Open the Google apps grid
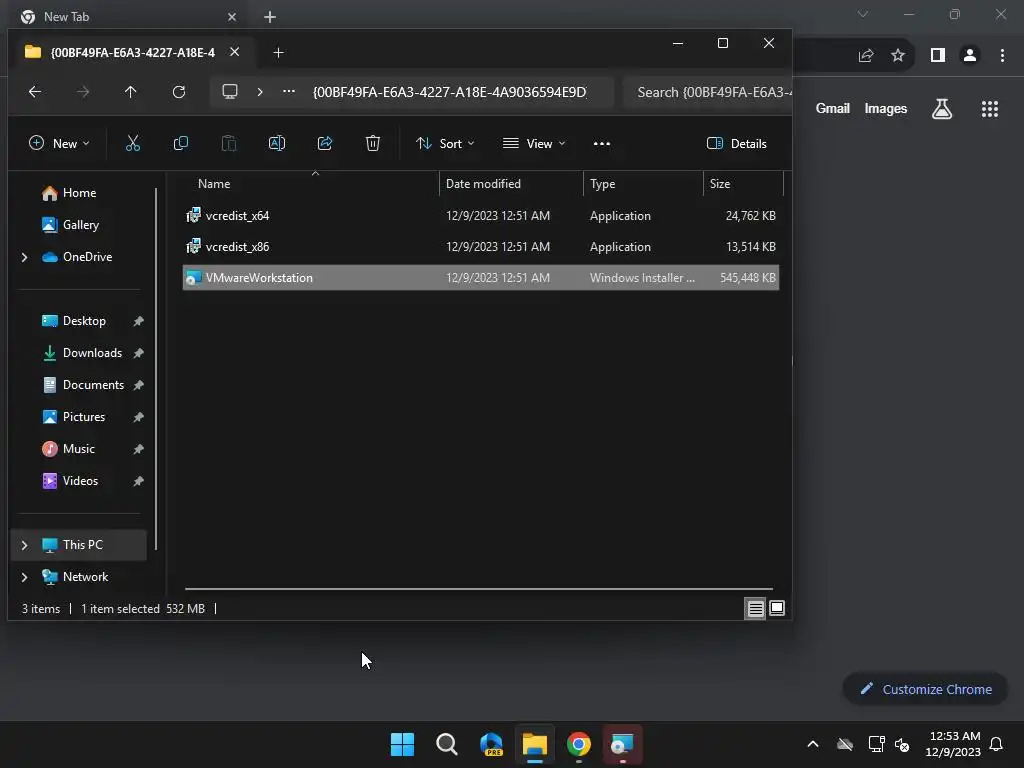 pyautogui.click(x=990, y=108)
